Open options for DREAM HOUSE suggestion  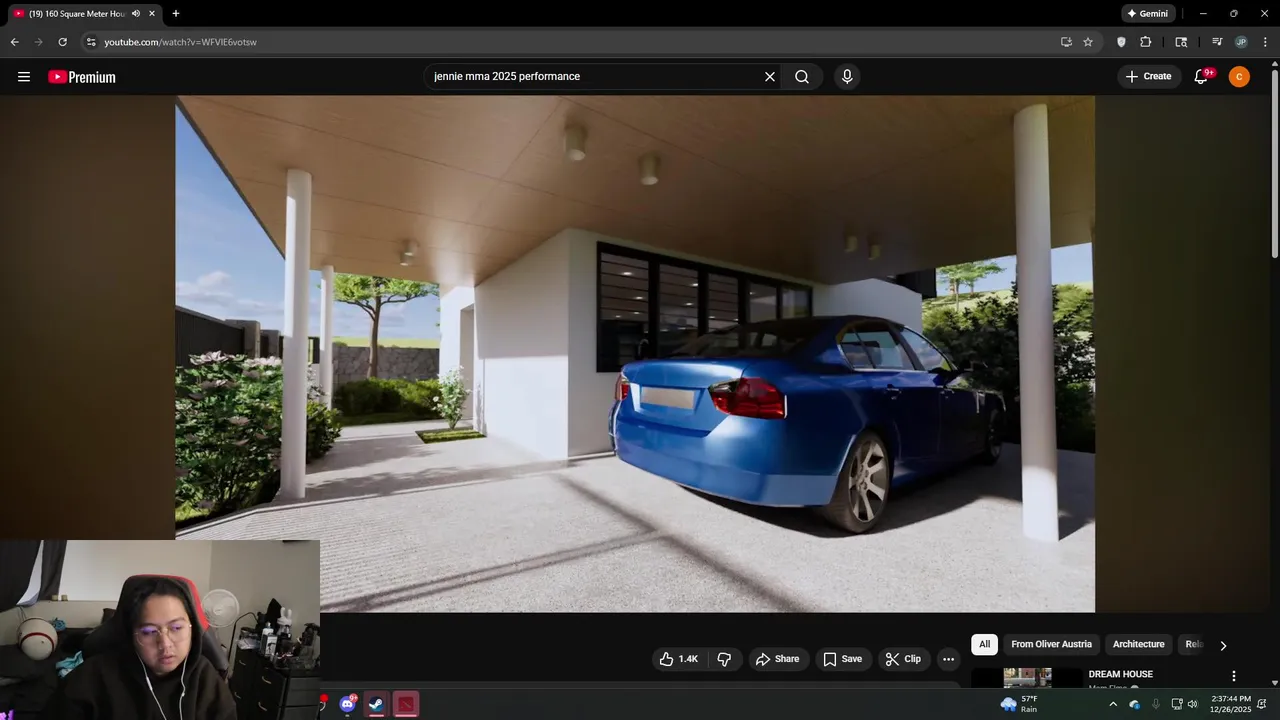pyautogui.click(x=1234, y=676)
